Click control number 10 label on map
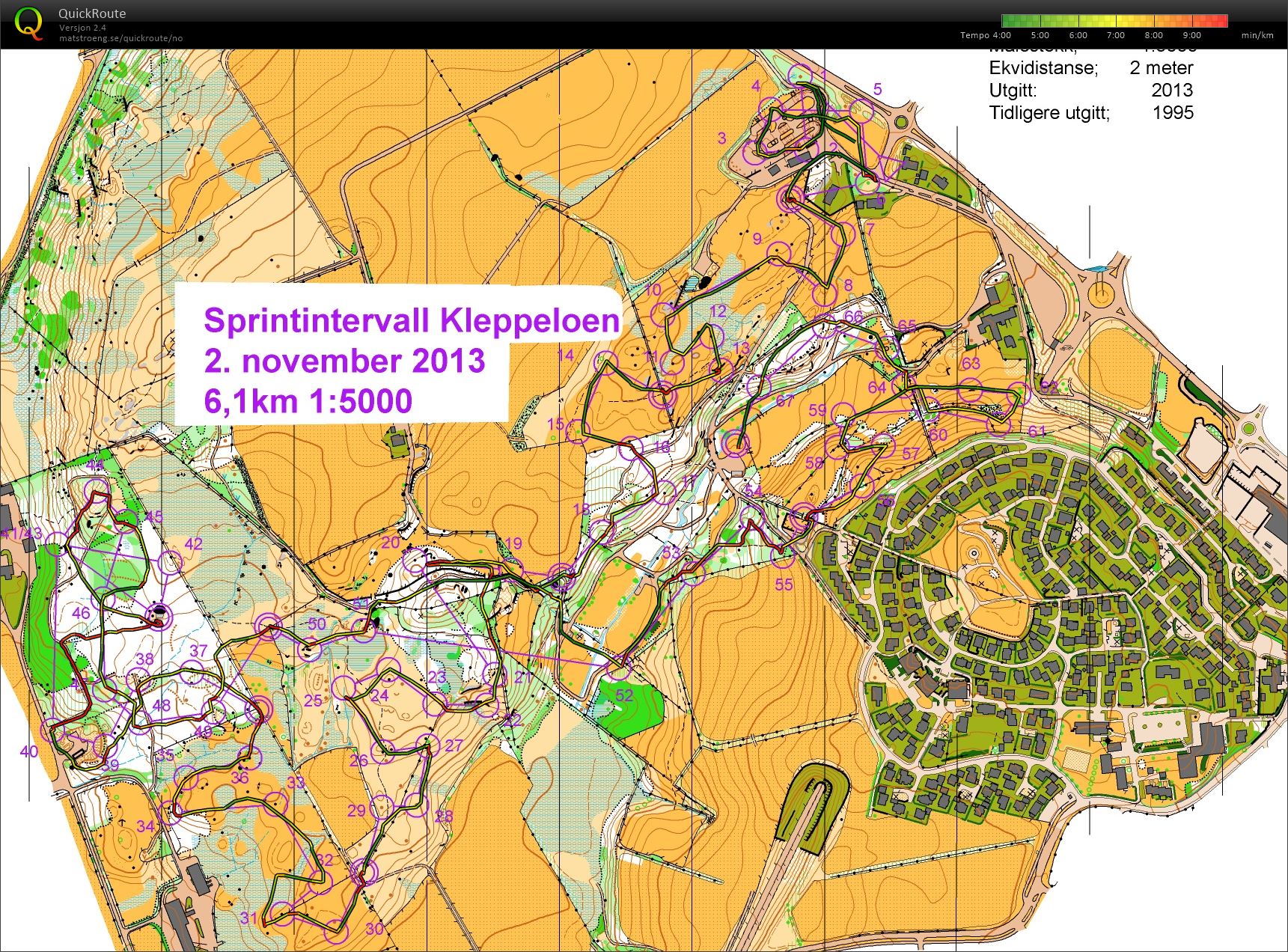The width and height of the screenshot is (1288, 952). 653,290
